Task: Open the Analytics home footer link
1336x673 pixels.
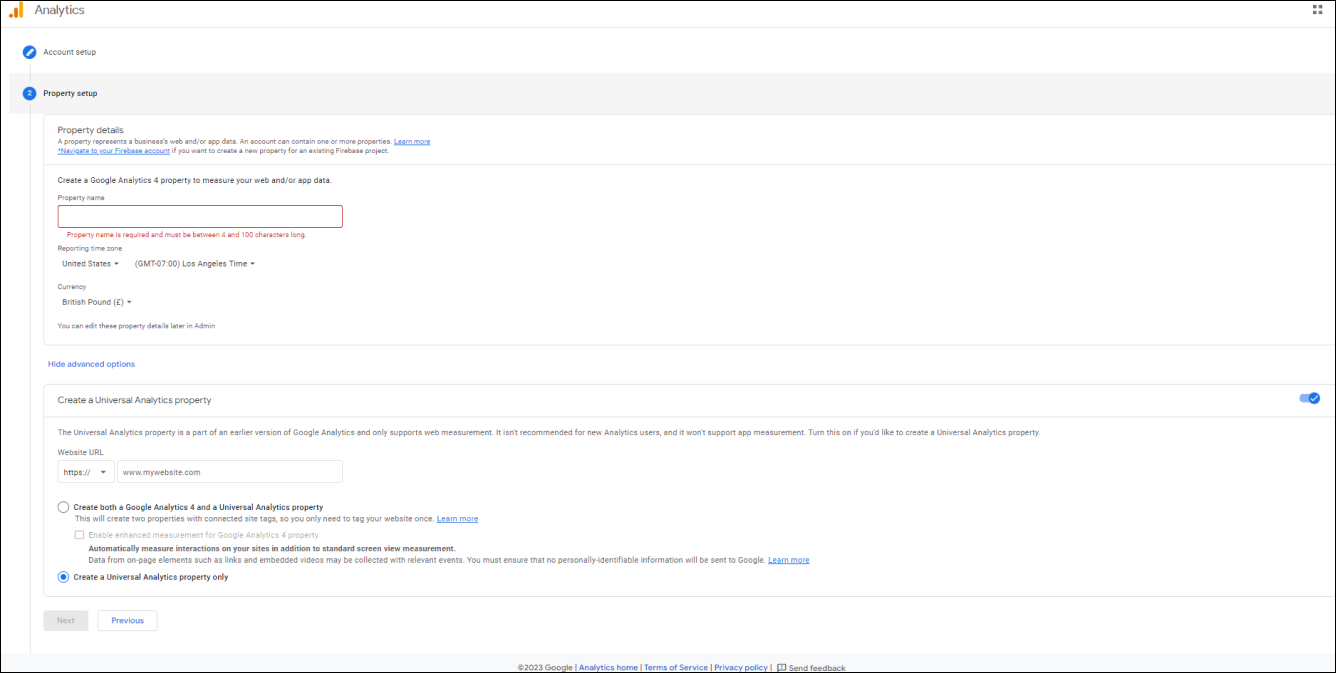Action: 609,667
